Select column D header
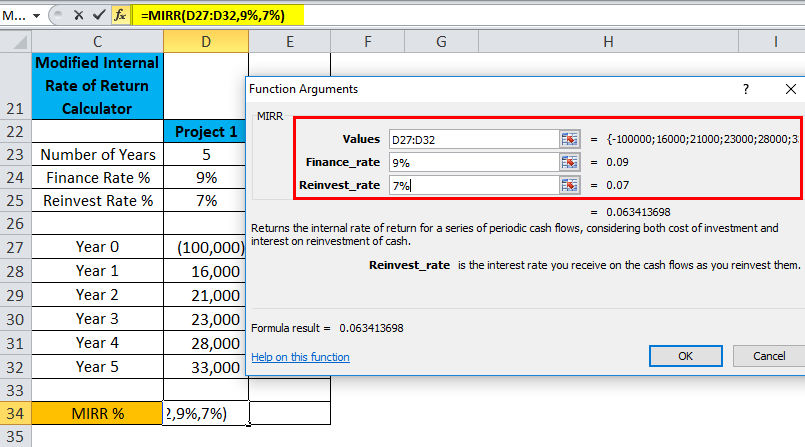Viewport: 805px width, 447px height. [x=206, y=42]
